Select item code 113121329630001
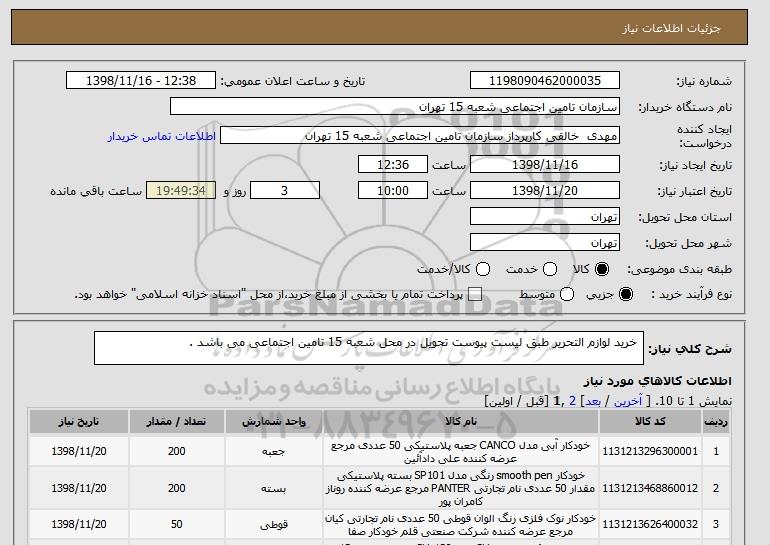 (650, 451)
